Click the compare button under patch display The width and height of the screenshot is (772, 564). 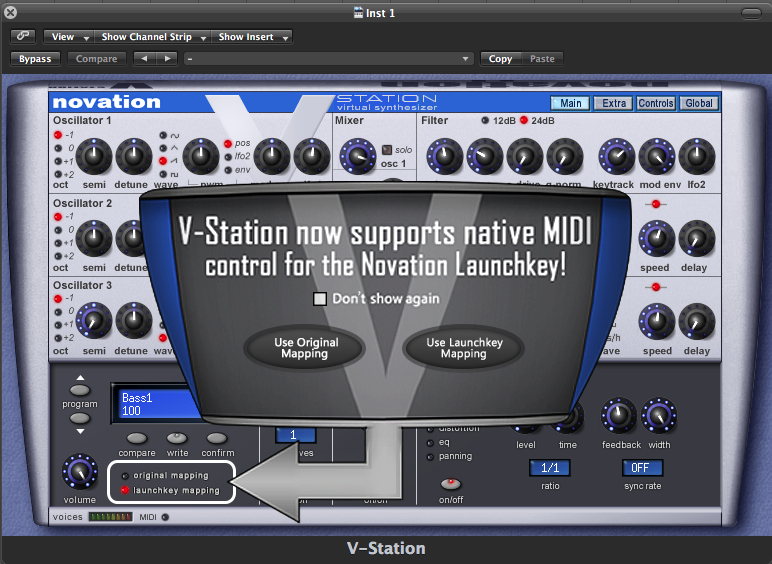136,438
